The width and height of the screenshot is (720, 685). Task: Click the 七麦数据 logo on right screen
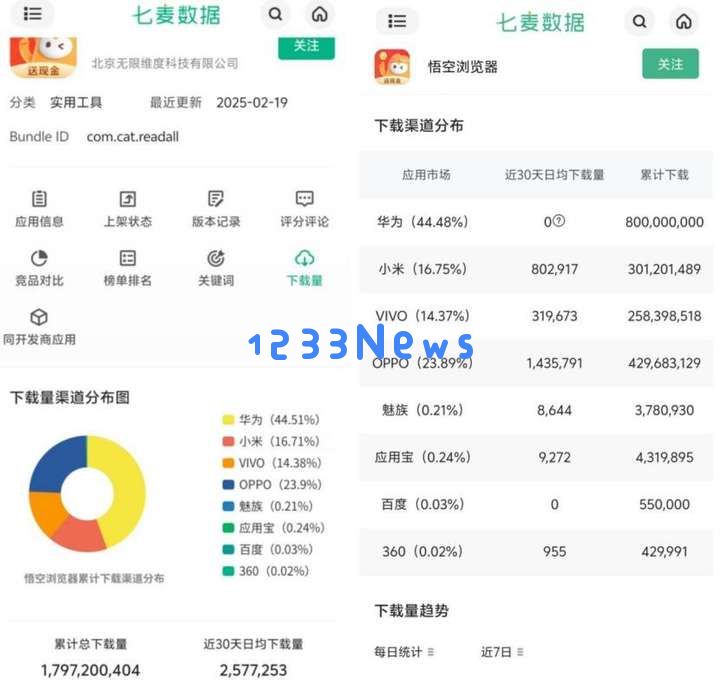click(x=540, y=22)
